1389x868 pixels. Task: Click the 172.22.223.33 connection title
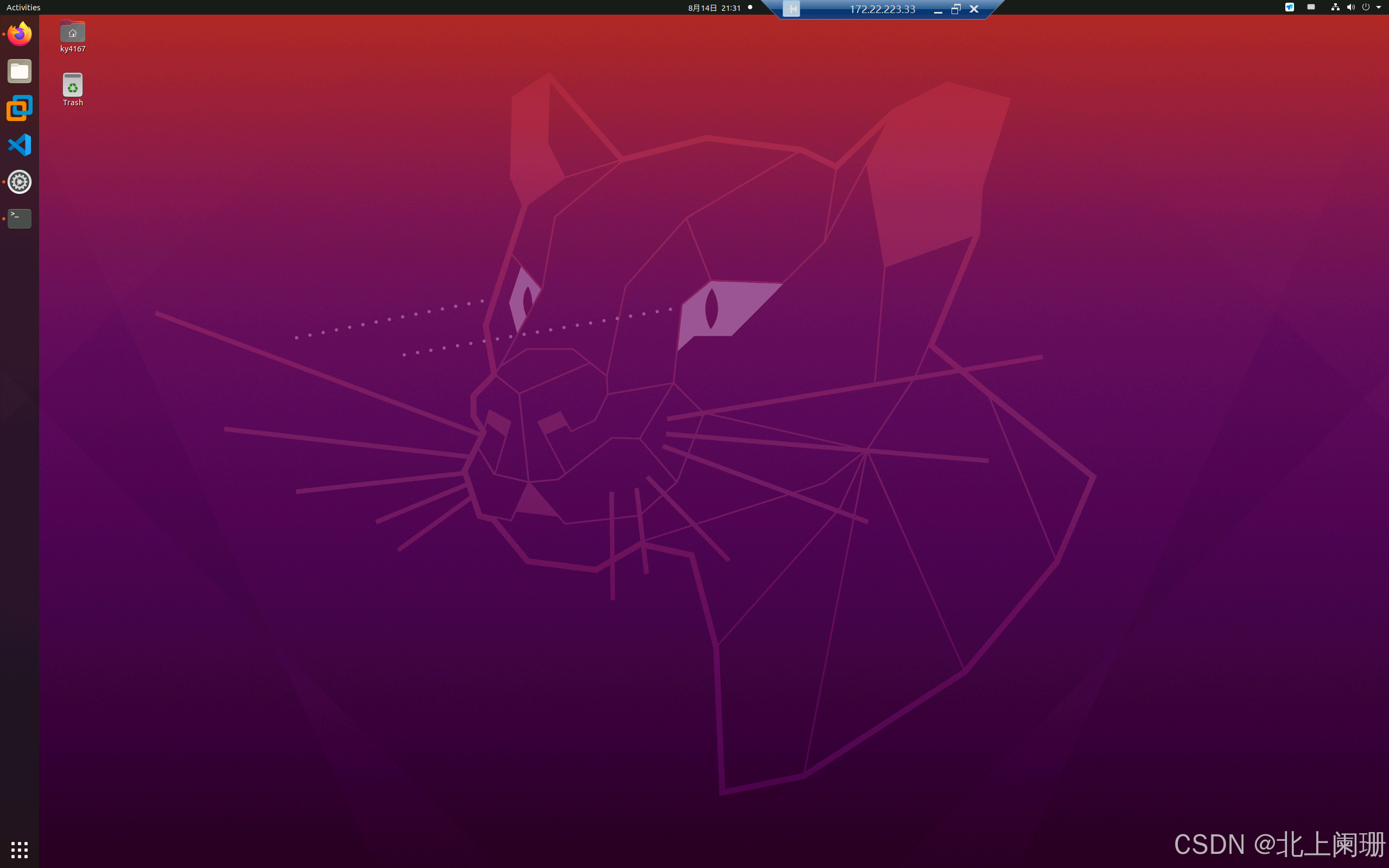[882, 9]
